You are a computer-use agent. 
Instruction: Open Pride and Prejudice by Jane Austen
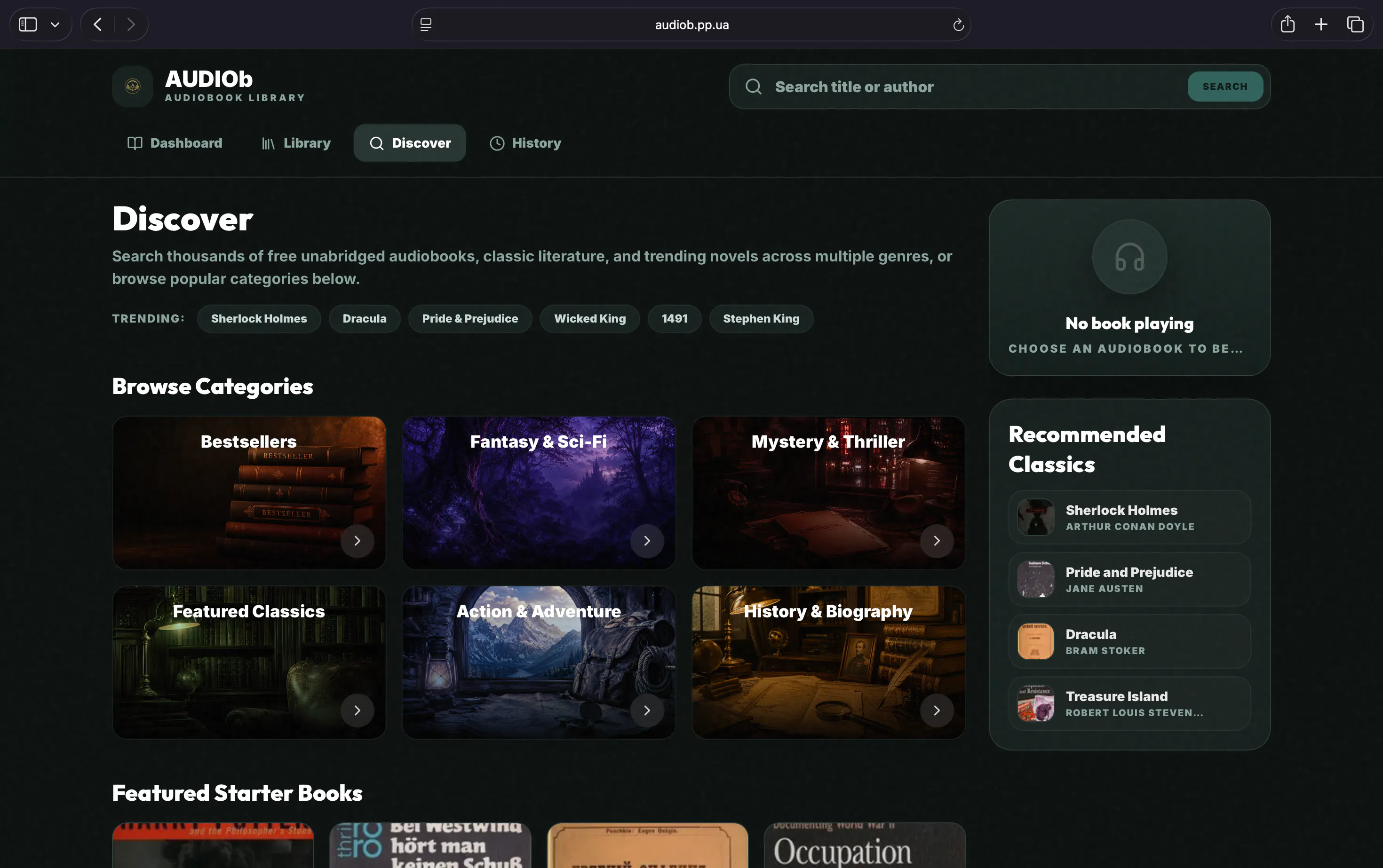[x=1129, y=579]
